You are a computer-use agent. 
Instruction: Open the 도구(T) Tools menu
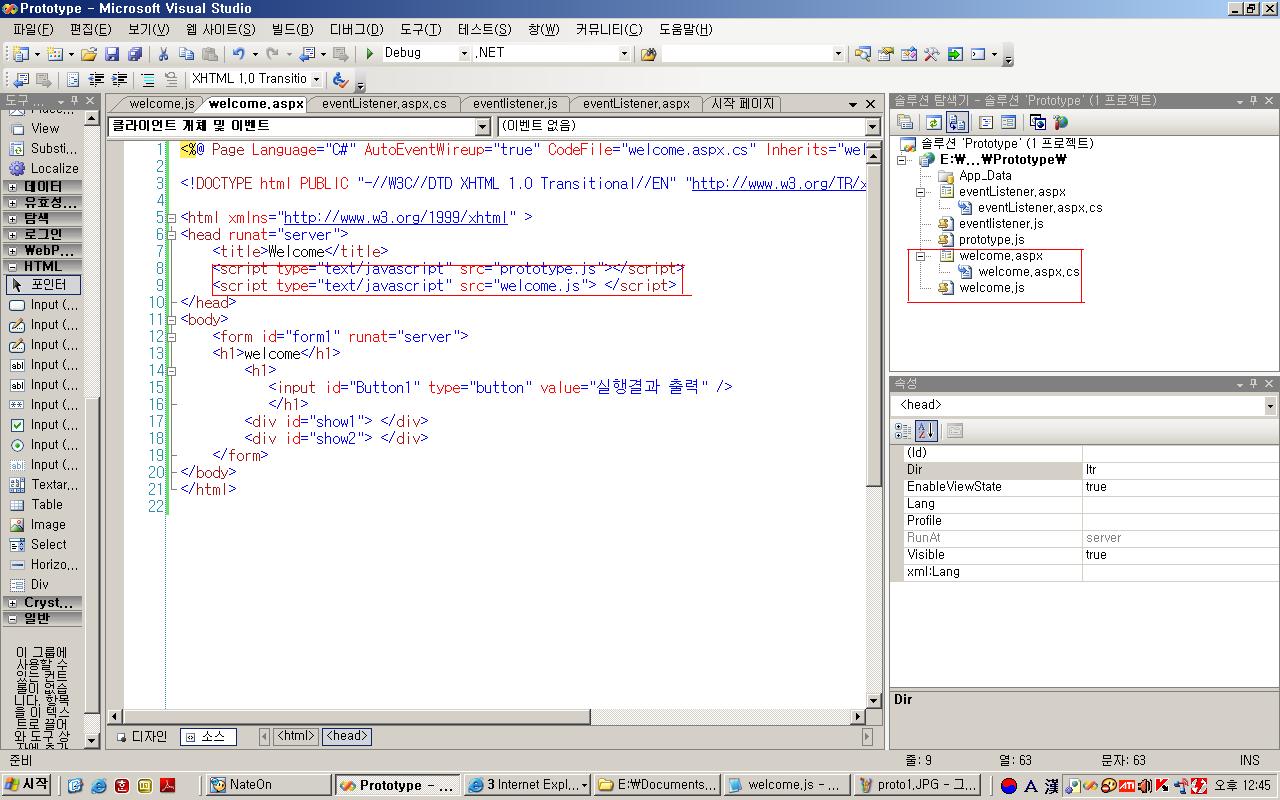[x=420, y=30]
